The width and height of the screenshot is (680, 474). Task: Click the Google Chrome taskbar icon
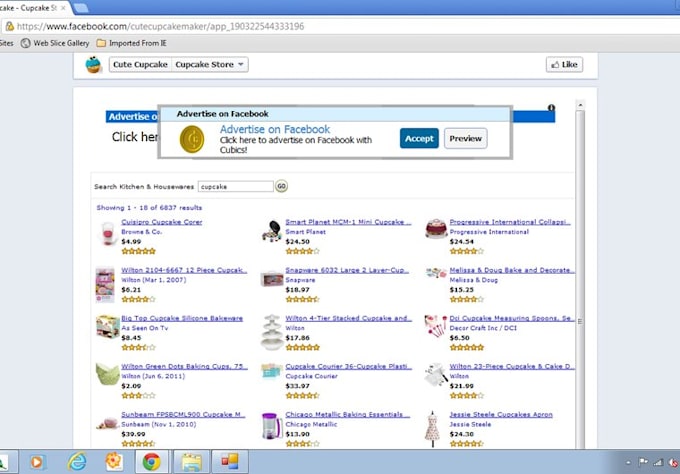151,462
